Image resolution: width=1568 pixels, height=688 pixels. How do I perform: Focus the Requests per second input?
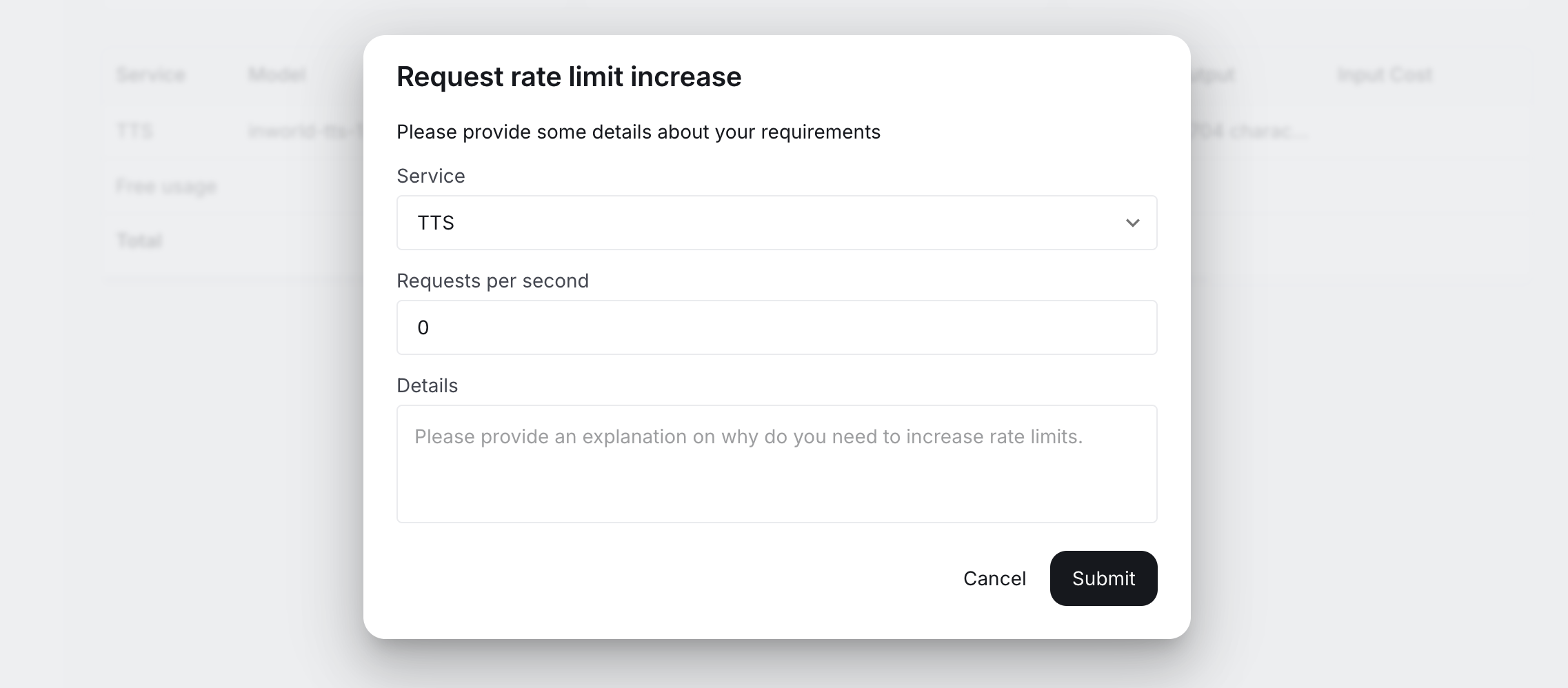pyautogui.click(x=776, y=327)
